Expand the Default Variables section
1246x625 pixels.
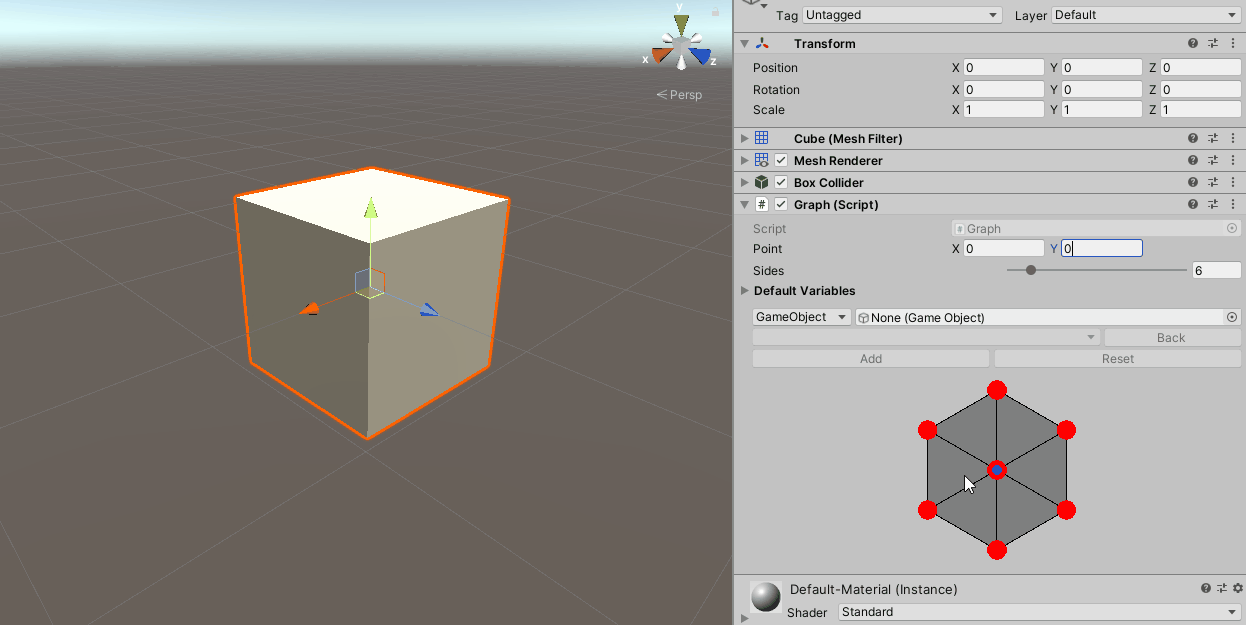tap(745, 290)
